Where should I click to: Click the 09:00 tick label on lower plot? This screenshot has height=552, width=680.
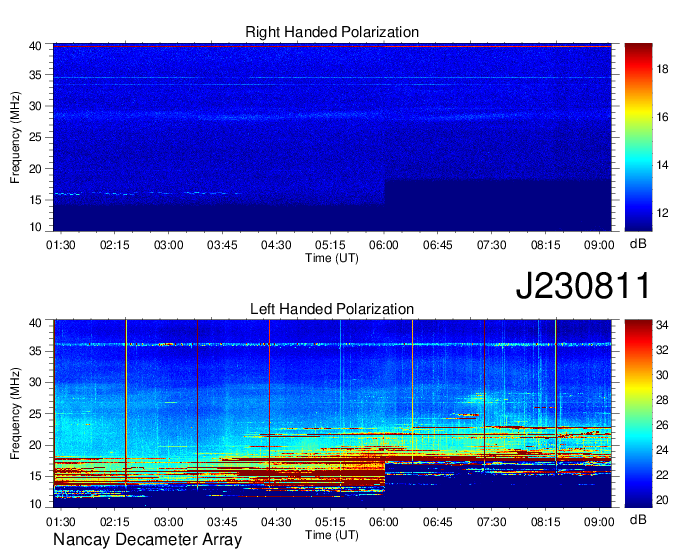click(x=599, y=522)
